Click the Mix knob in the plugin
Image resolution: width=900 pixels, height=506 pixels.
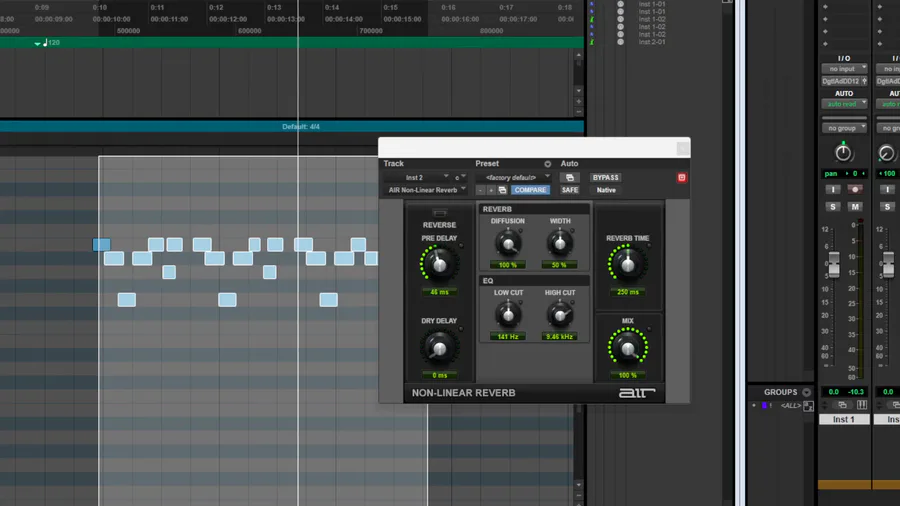point(627,348)
